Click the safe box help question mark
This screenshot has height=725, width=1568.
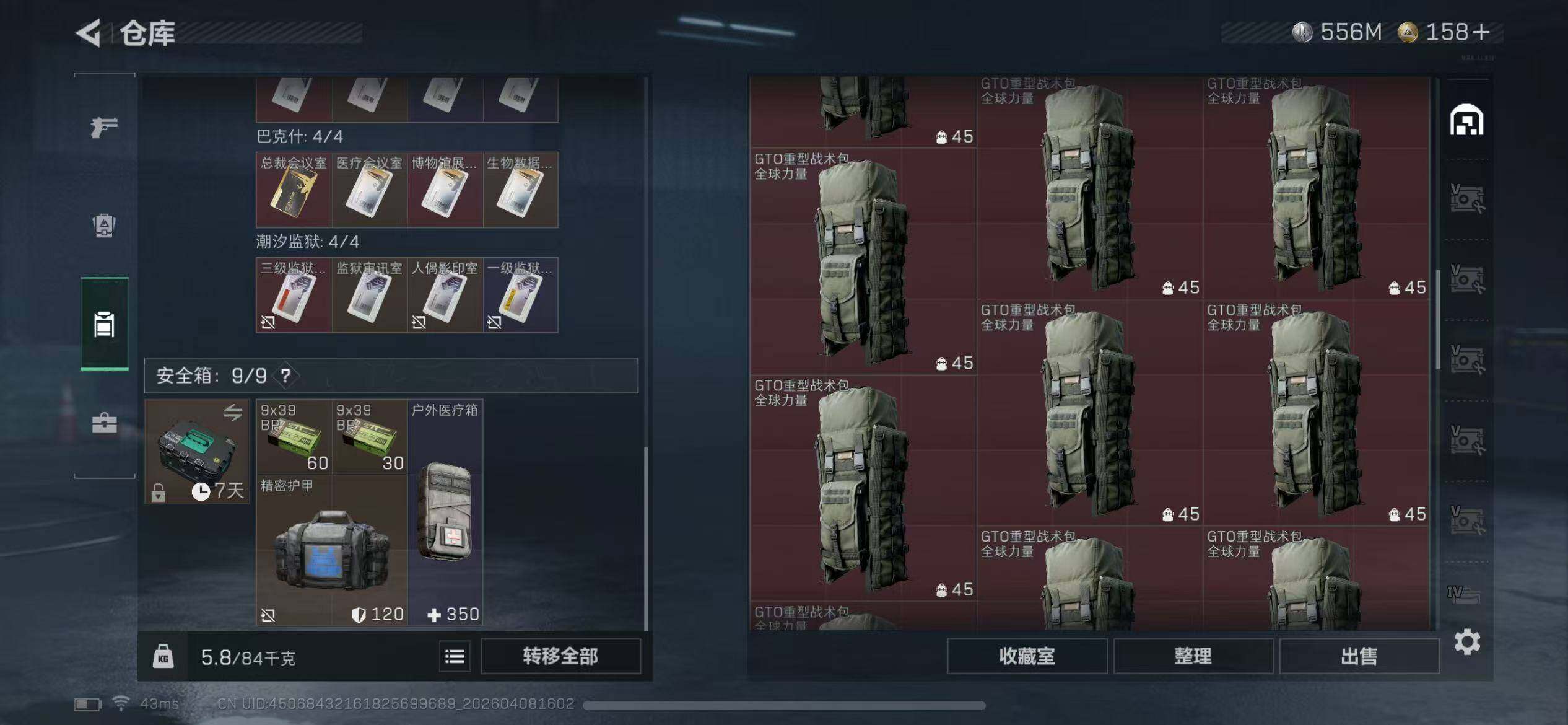point(285,376)
